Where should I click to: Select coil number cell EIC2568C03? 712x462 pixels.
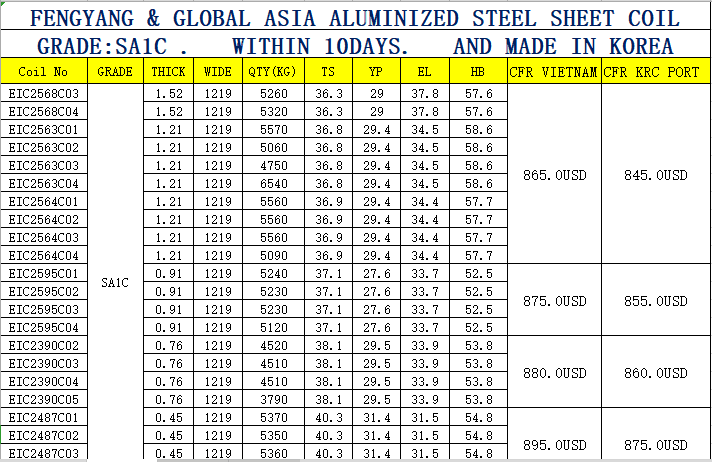pos(44,93)
